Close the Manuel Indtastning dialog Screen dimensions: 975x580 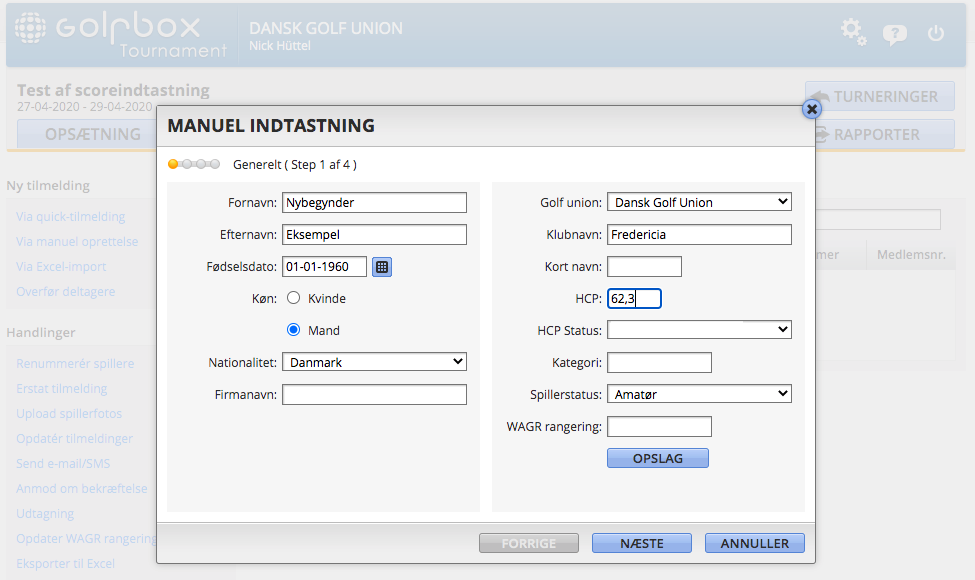[x=812, y=109]
